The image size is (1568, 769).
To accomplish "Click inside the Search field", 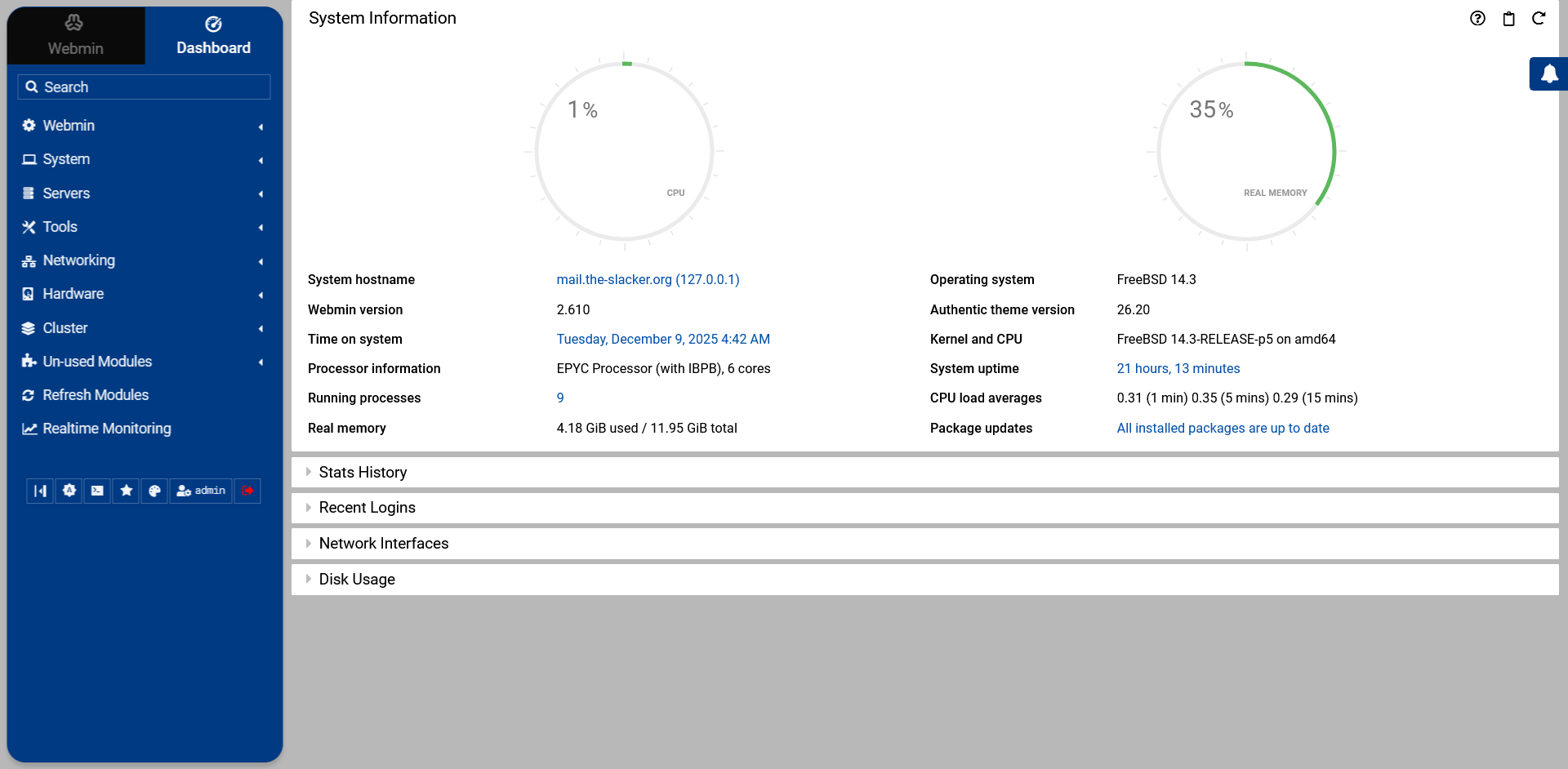I will [x=144, y=87].
